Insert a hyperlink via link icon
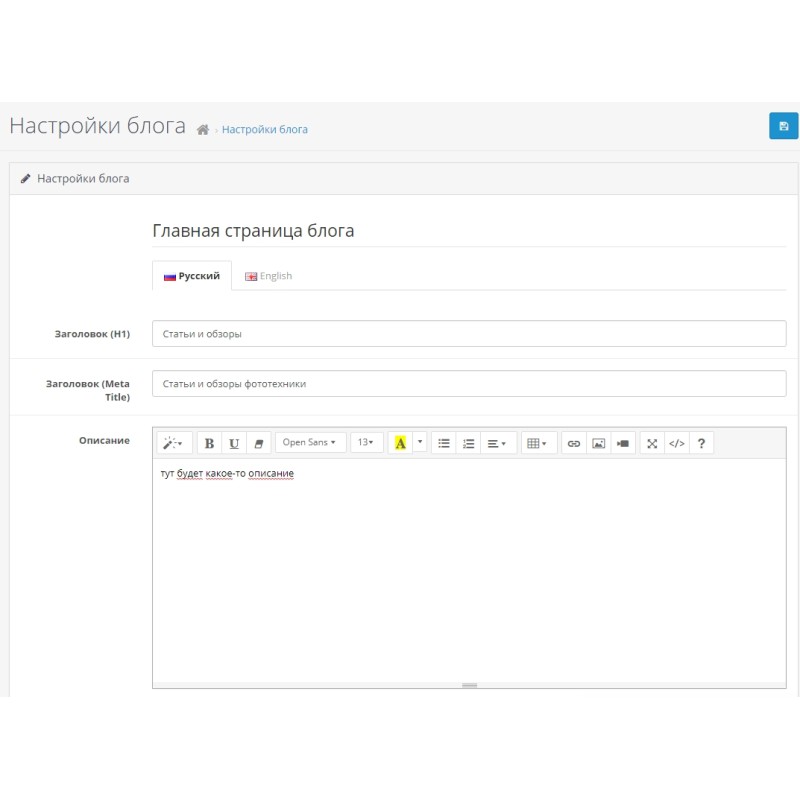Image resolution: width=800 pixels, height=800 pixels. (x=574, y=443)
